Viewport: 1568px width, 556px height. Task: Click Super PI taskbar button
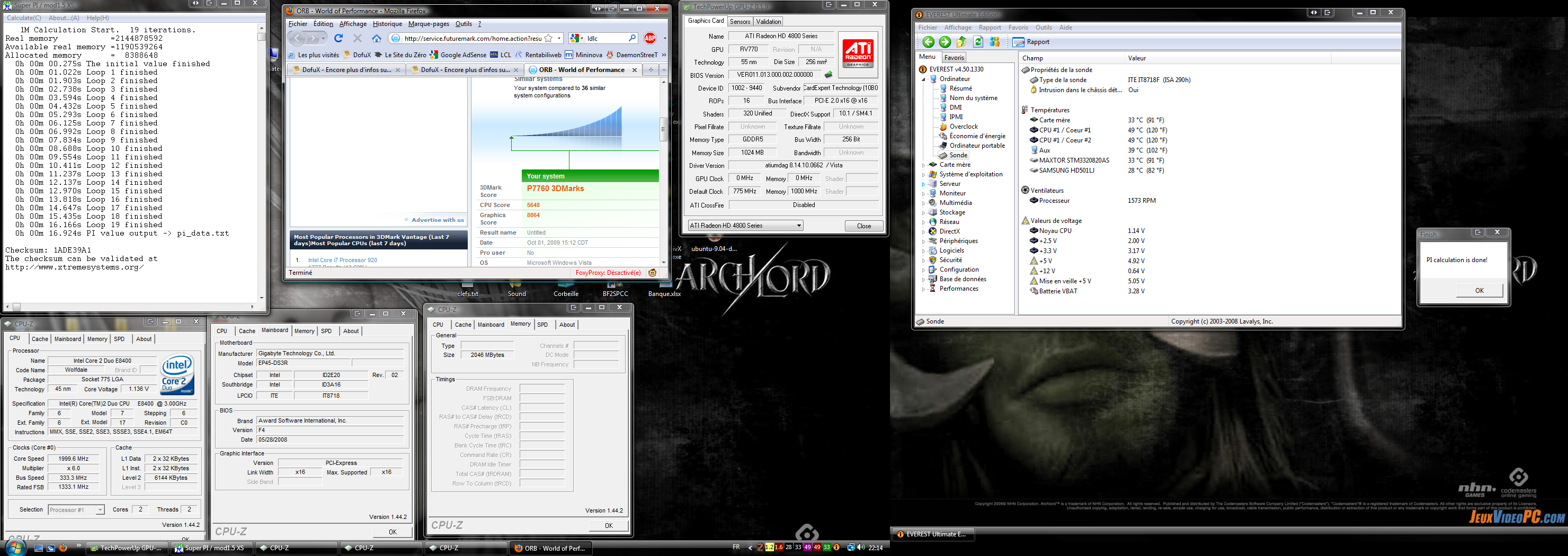click(212, 548)
